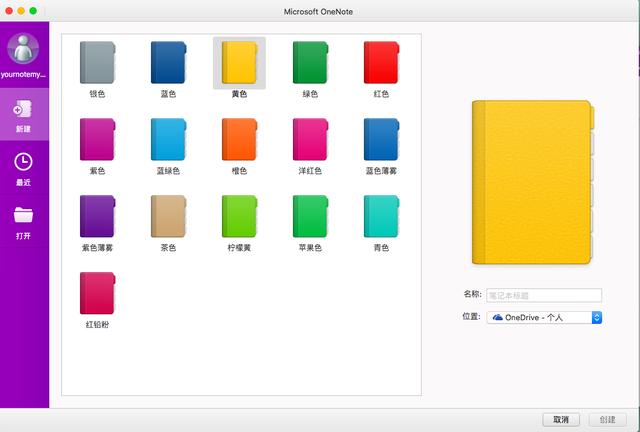Switch to the New (新建) sidebar tab
Viewport: 640px width, 432px height.
pyautogui.click(x=24, y=115)
